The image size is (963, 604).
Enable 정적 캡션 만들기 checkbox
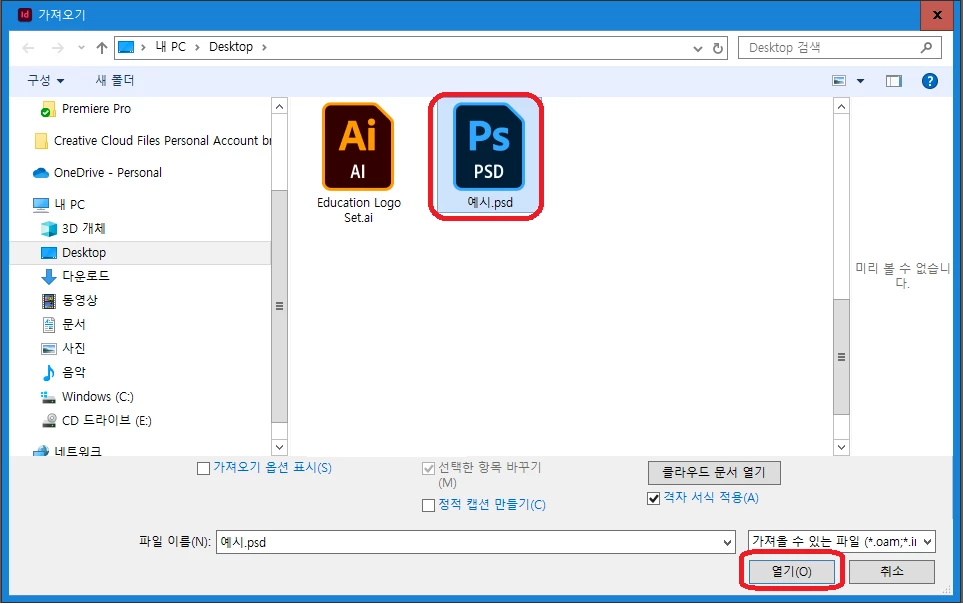point(429,506)
